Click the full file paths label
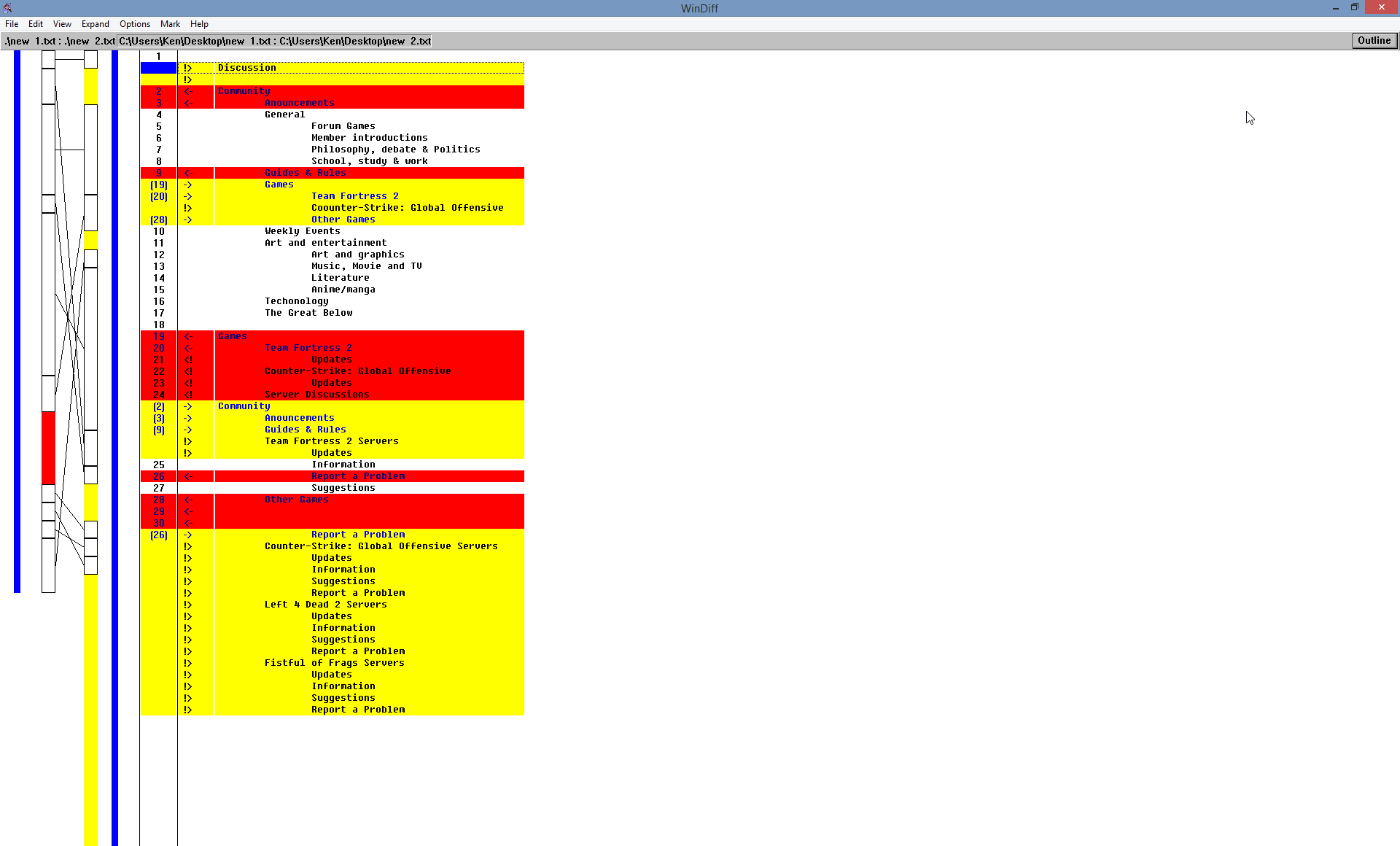 coord(275,41)
